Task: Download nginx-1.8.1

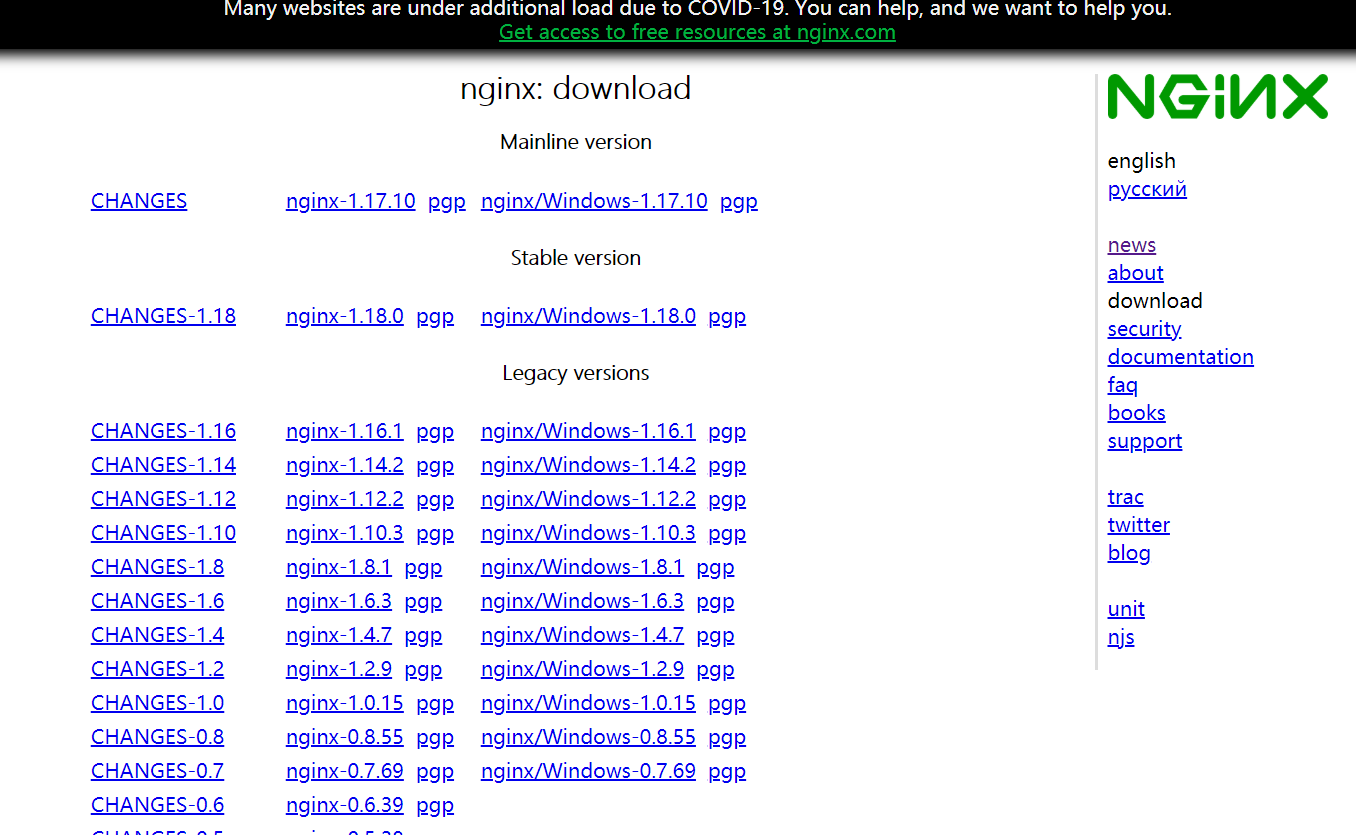Action: tap(338, 567)
